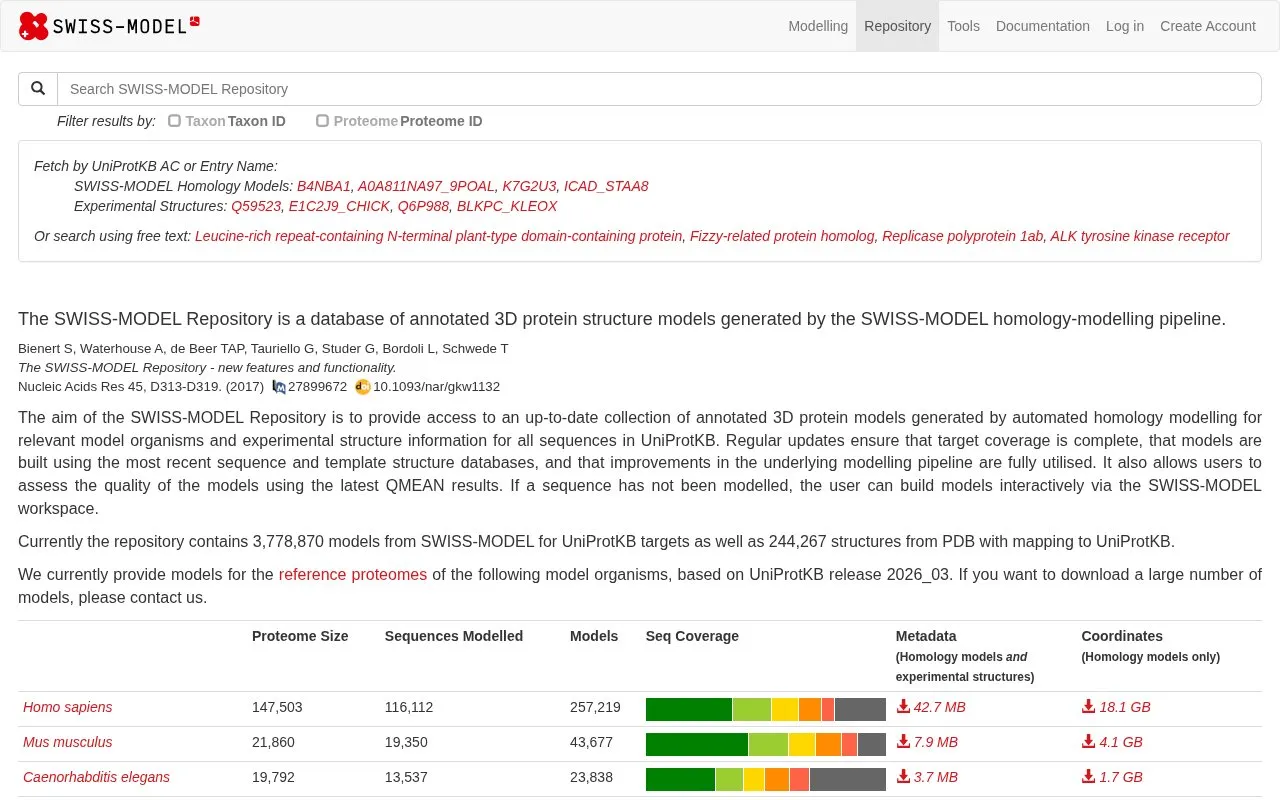The image size is (1280, 800).
Task: Open the Homo sapiens proteome link
Action: [x=68, y=707]
